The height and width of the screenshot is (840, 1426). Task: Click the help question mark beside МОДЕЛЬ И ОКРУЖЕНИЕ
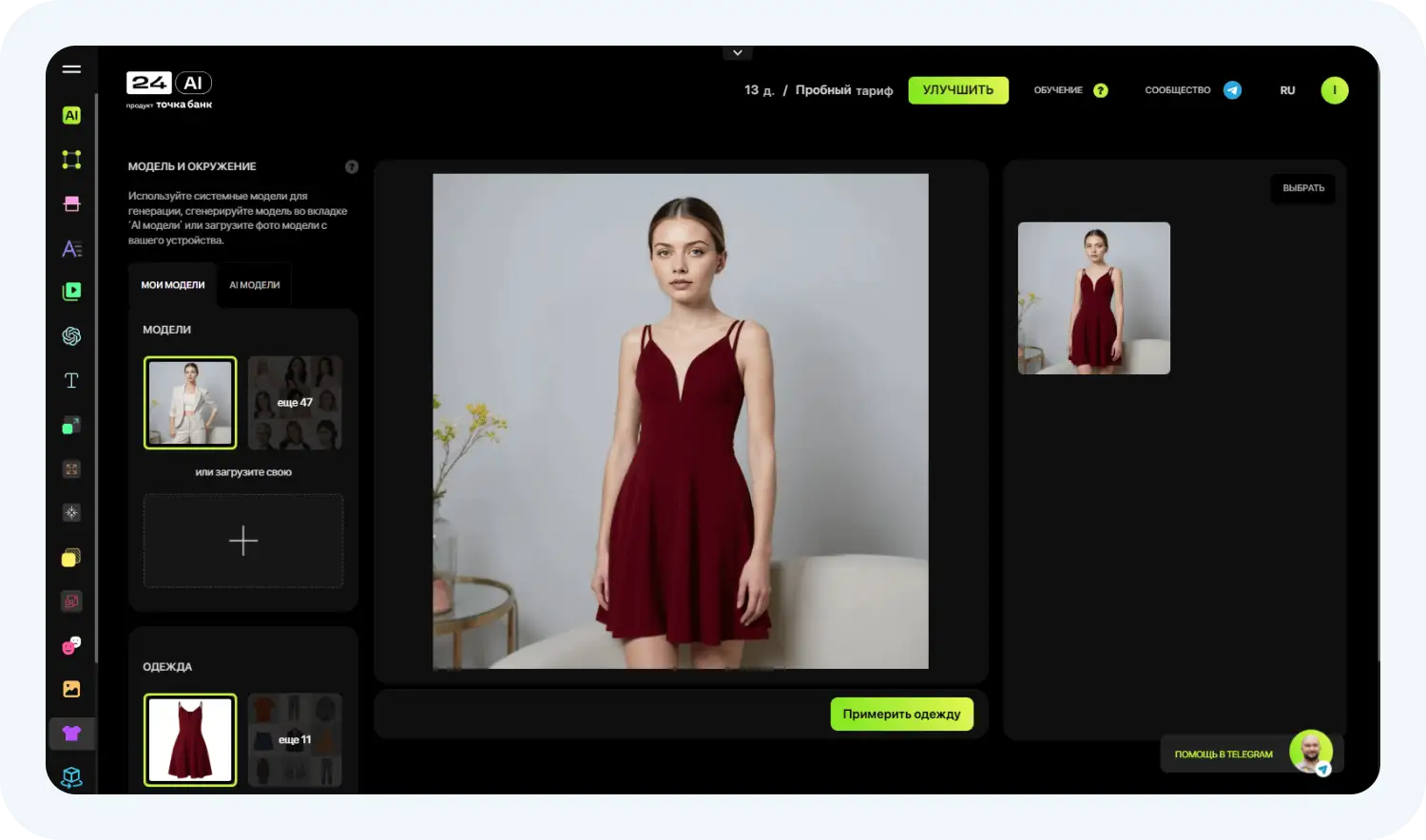352,166
